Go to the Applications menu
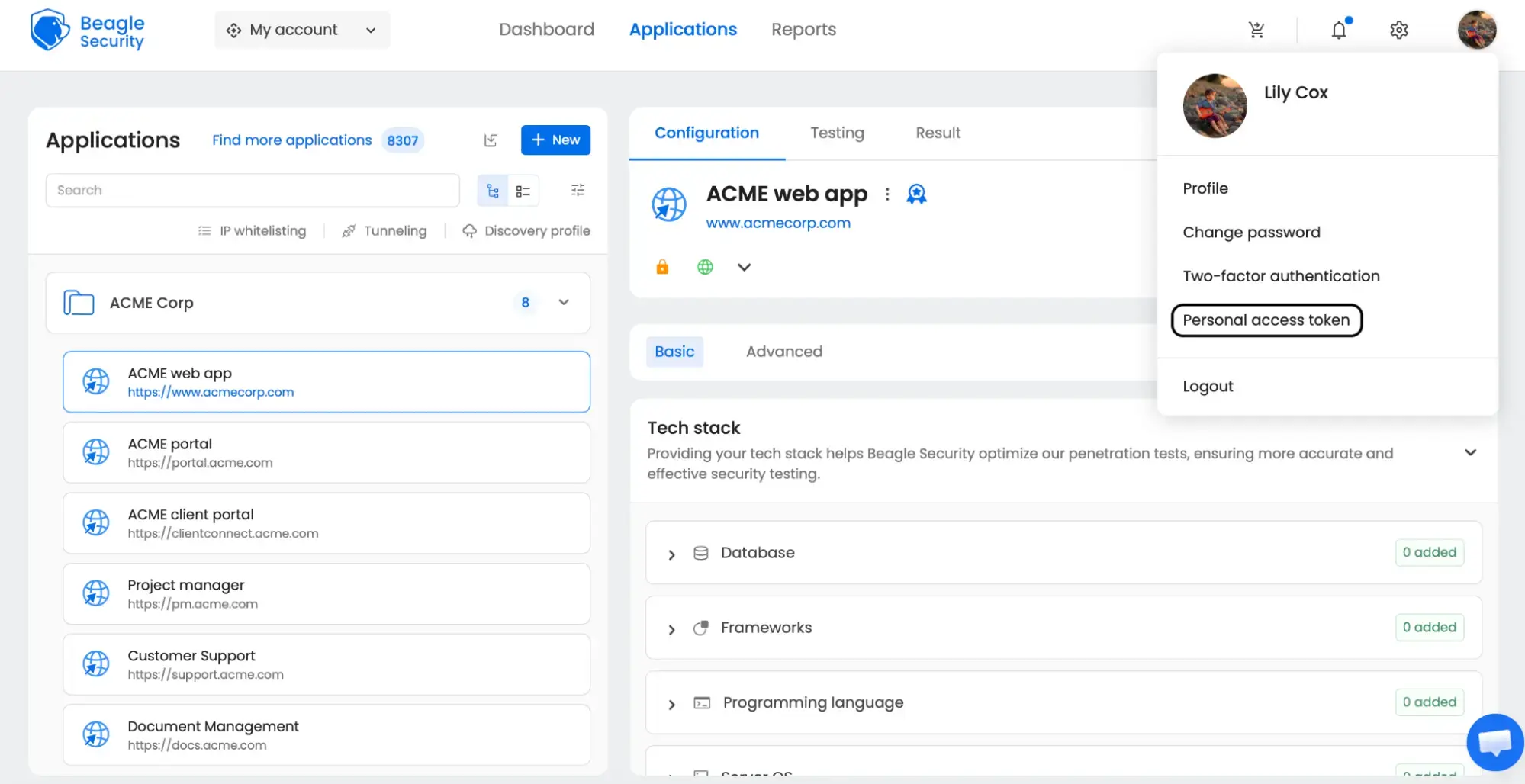Image resolution: width=1525 pixels, height=784 pixels. (683, 30)
